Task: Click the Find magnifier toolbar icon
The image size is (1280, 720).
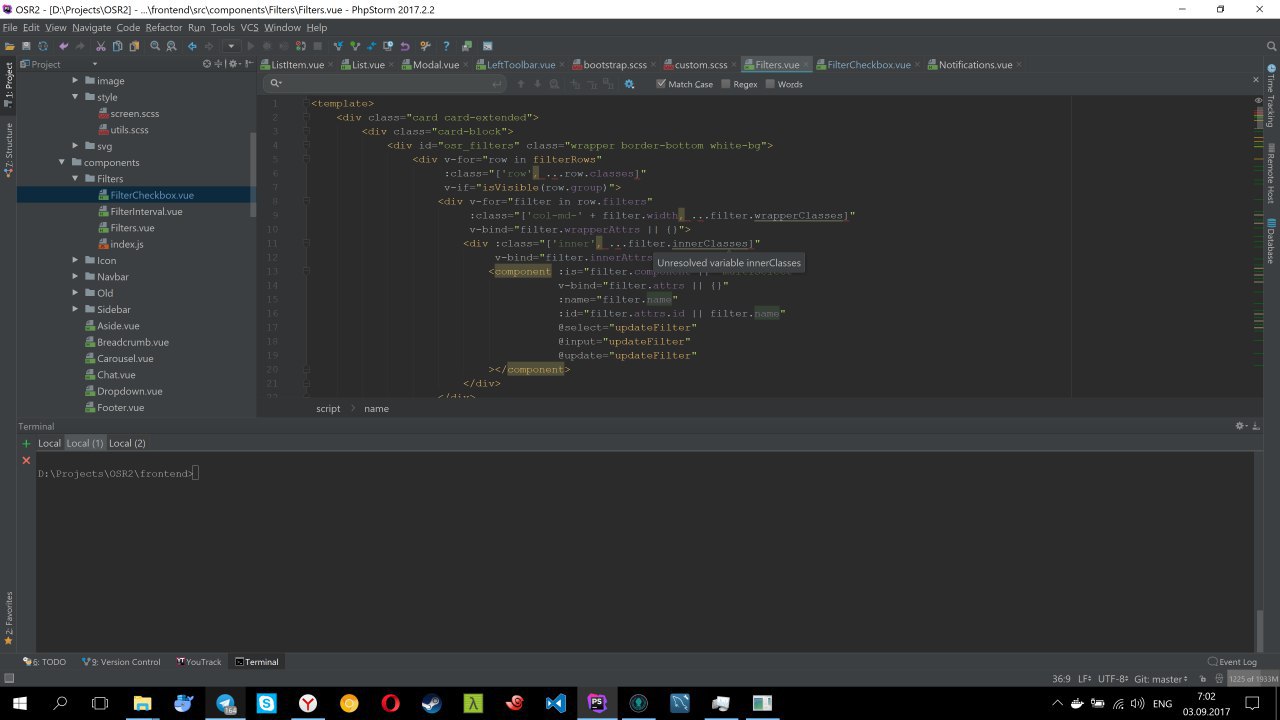Action: click(x=155, y=46)
